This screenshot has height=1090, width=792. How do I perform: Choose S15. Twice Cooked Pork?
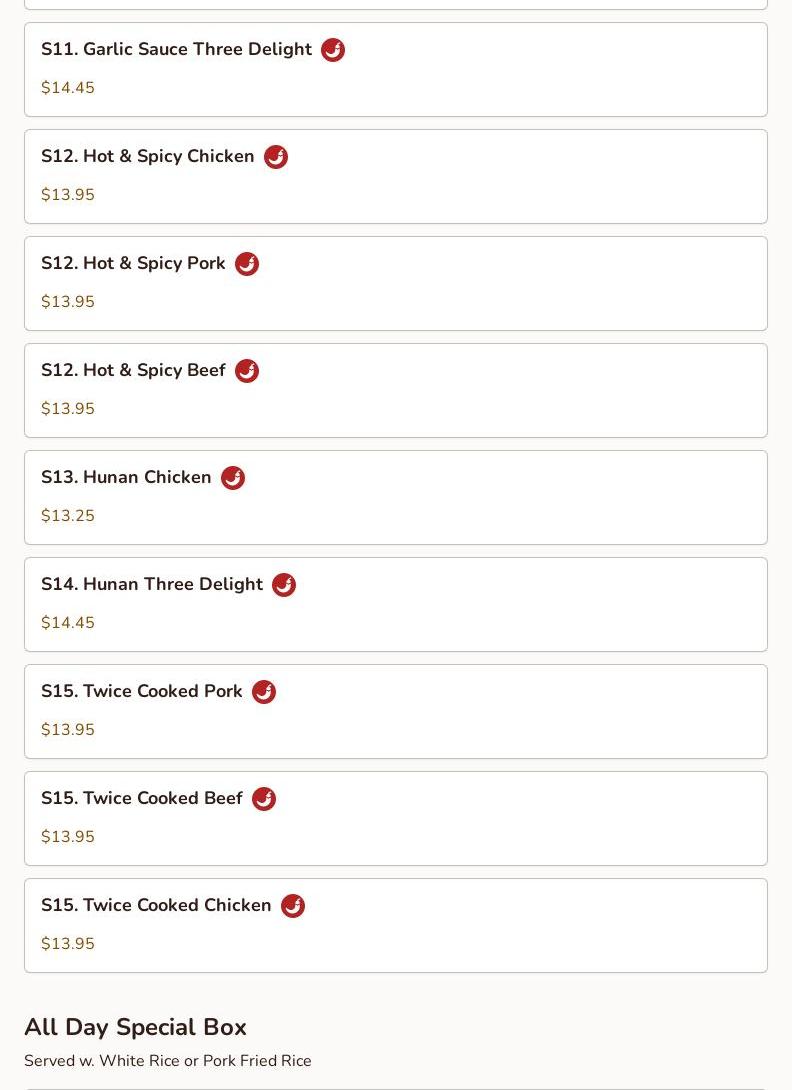(396, 712)
